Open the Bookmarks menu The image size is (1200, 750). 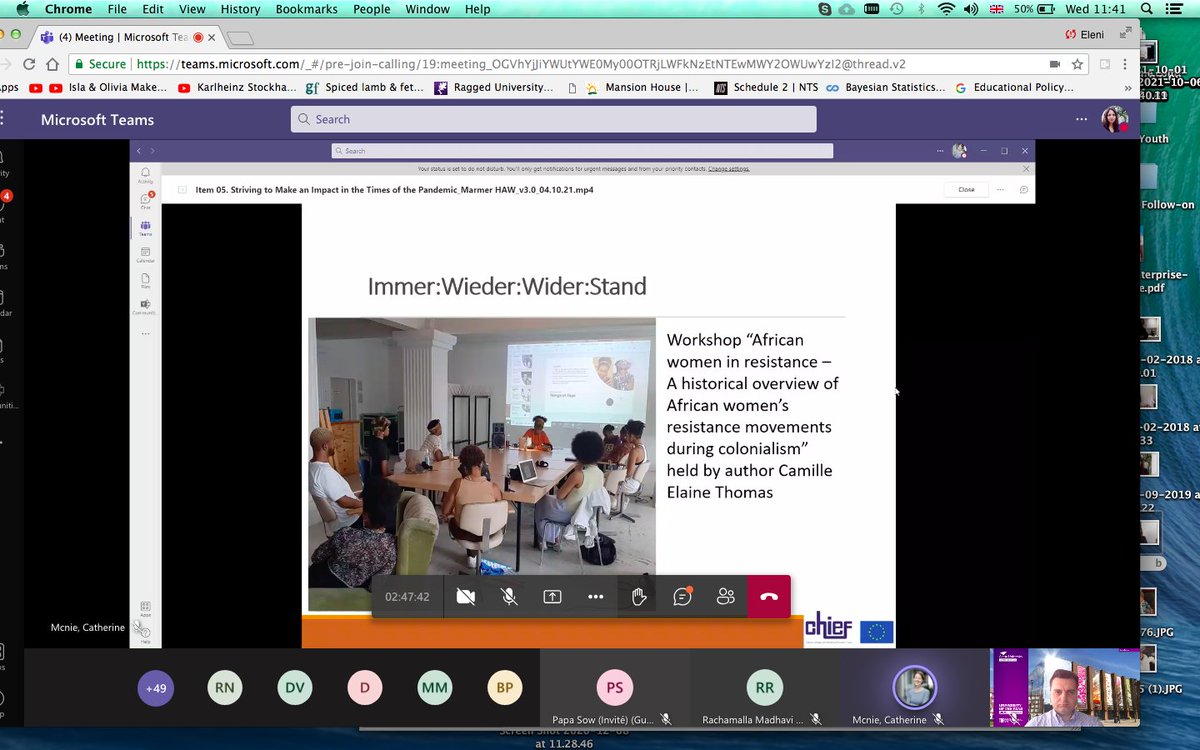(x=306, y=9)
